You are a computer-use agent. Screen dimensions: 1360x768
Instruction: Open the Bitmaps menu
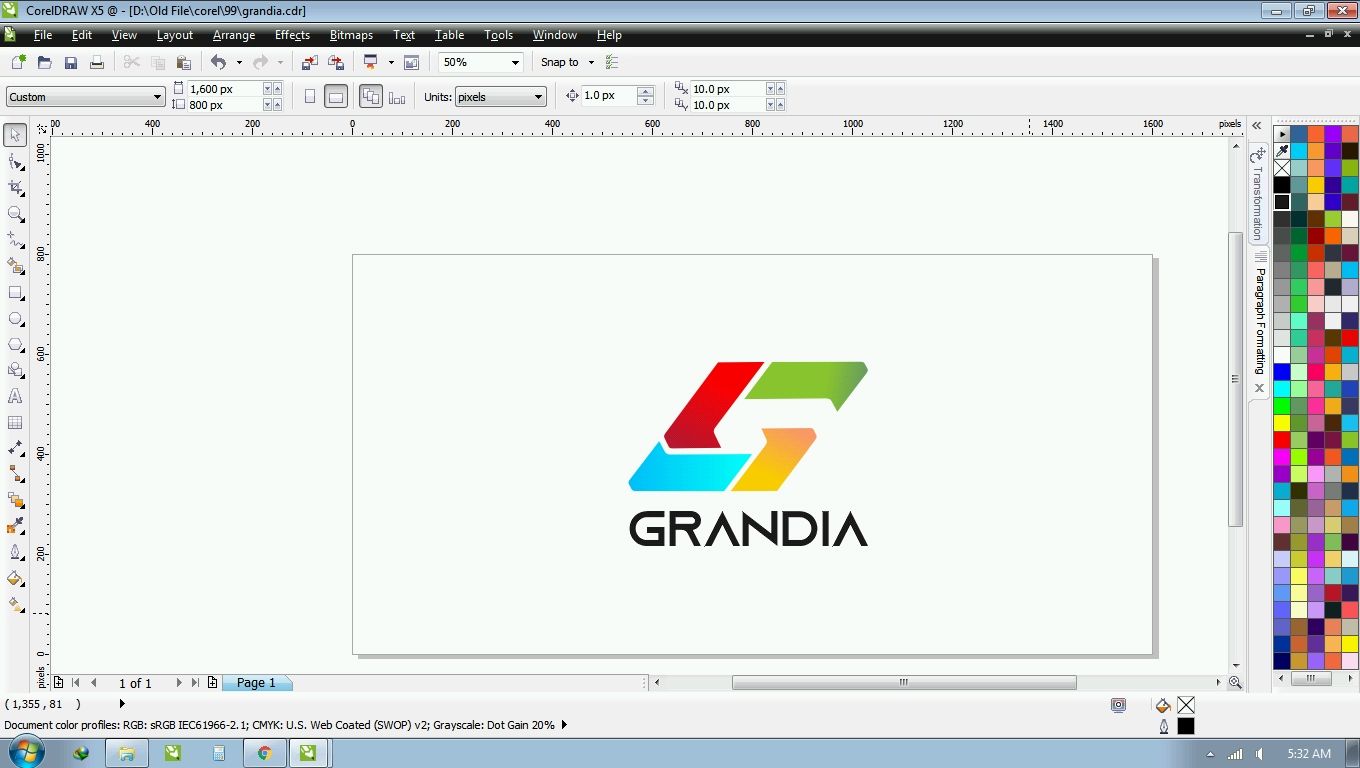point(351,35)
